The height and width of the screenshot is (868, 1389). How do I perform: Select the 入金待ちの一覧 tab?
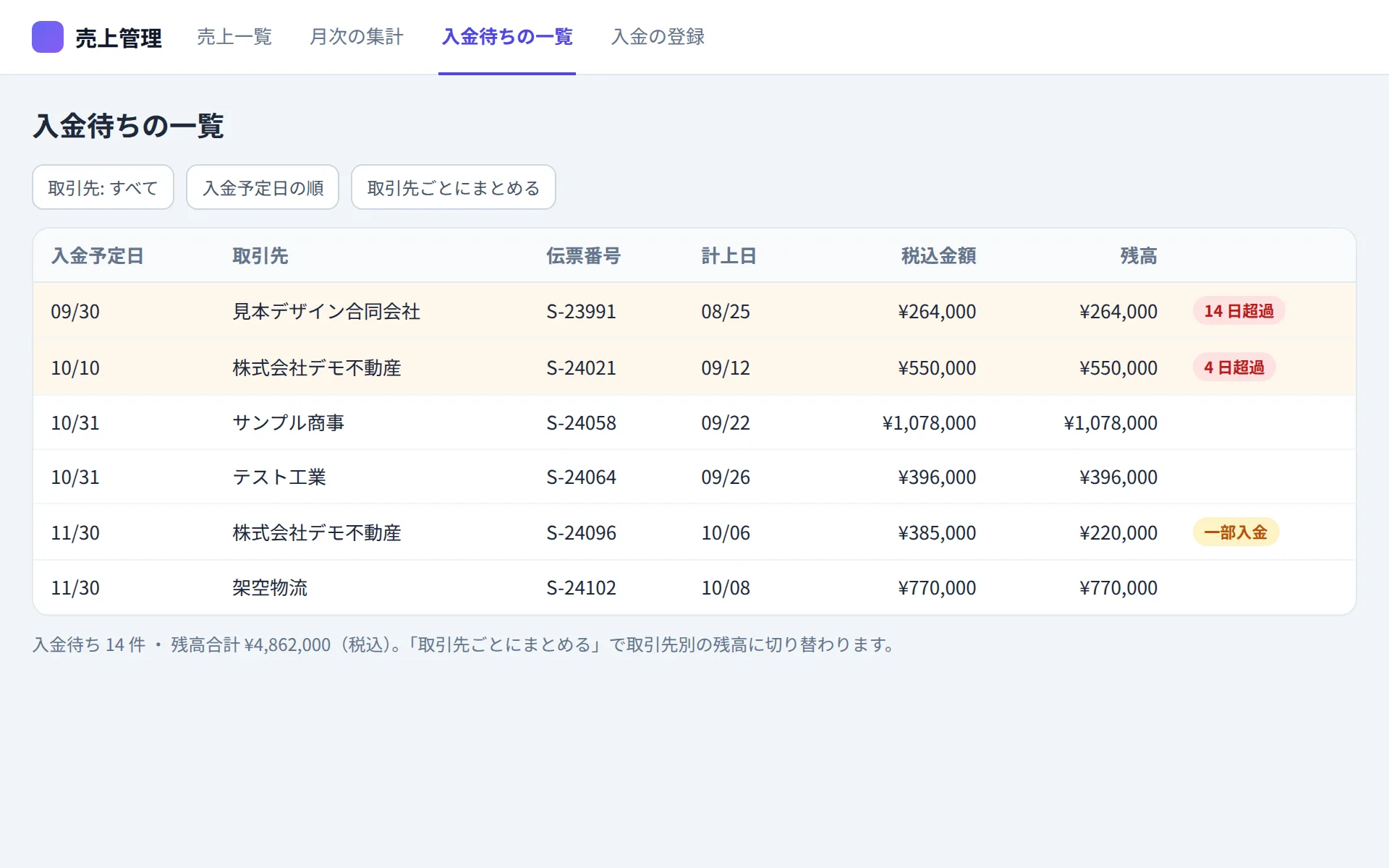507,37
